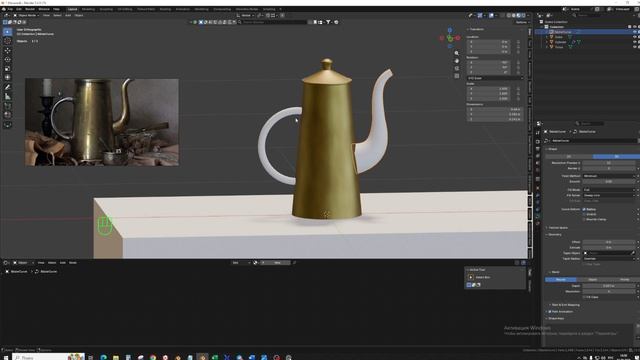Open the Object Data curve properties tab
This screenshot has width=640, height=360.
tap(538, 216)
